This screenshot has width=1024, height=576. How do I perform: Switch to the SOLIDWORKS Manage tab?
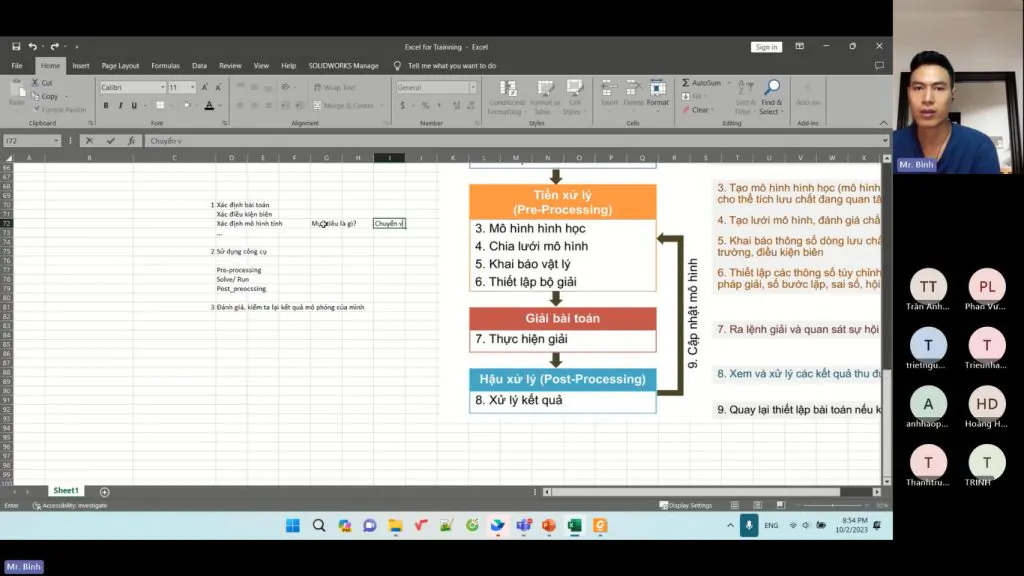click(x=344, y=65)
